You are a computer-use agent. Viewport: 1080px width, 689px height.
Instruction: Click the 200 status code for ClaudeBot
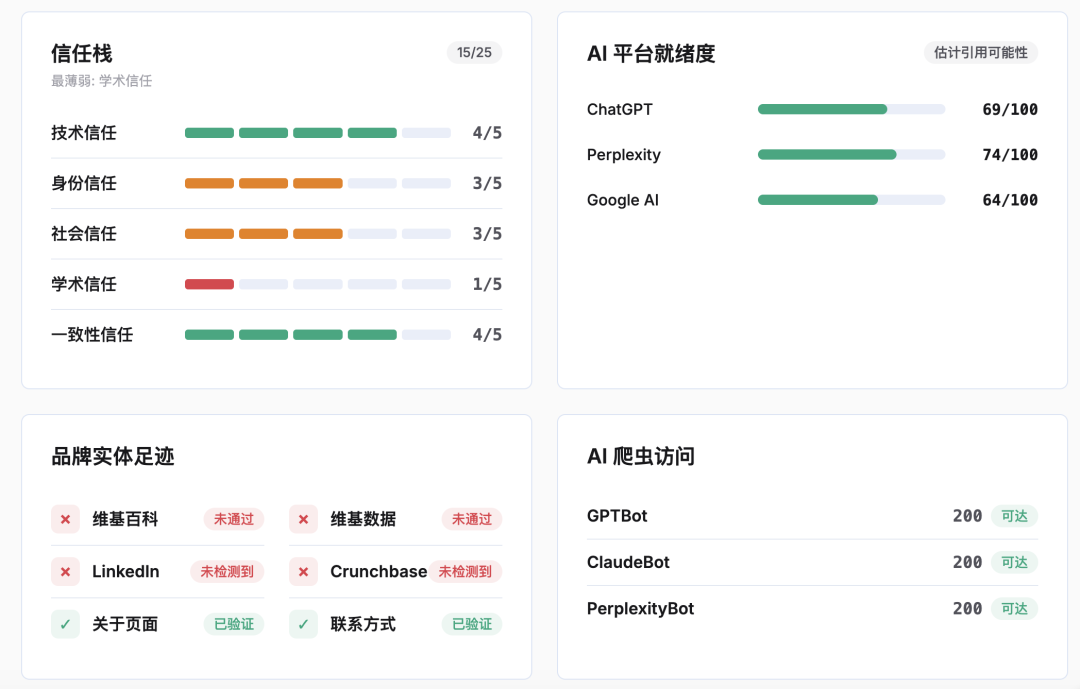(967, 562)
